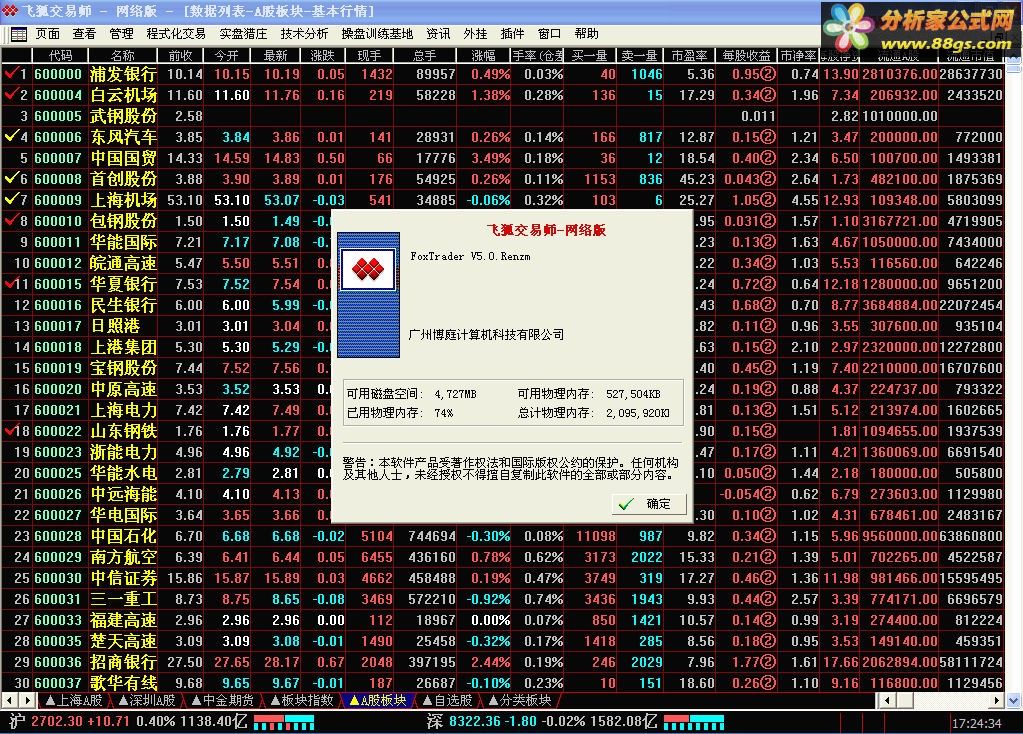Click the 17:24:34 clock in status bar

(x=976, y=723)
